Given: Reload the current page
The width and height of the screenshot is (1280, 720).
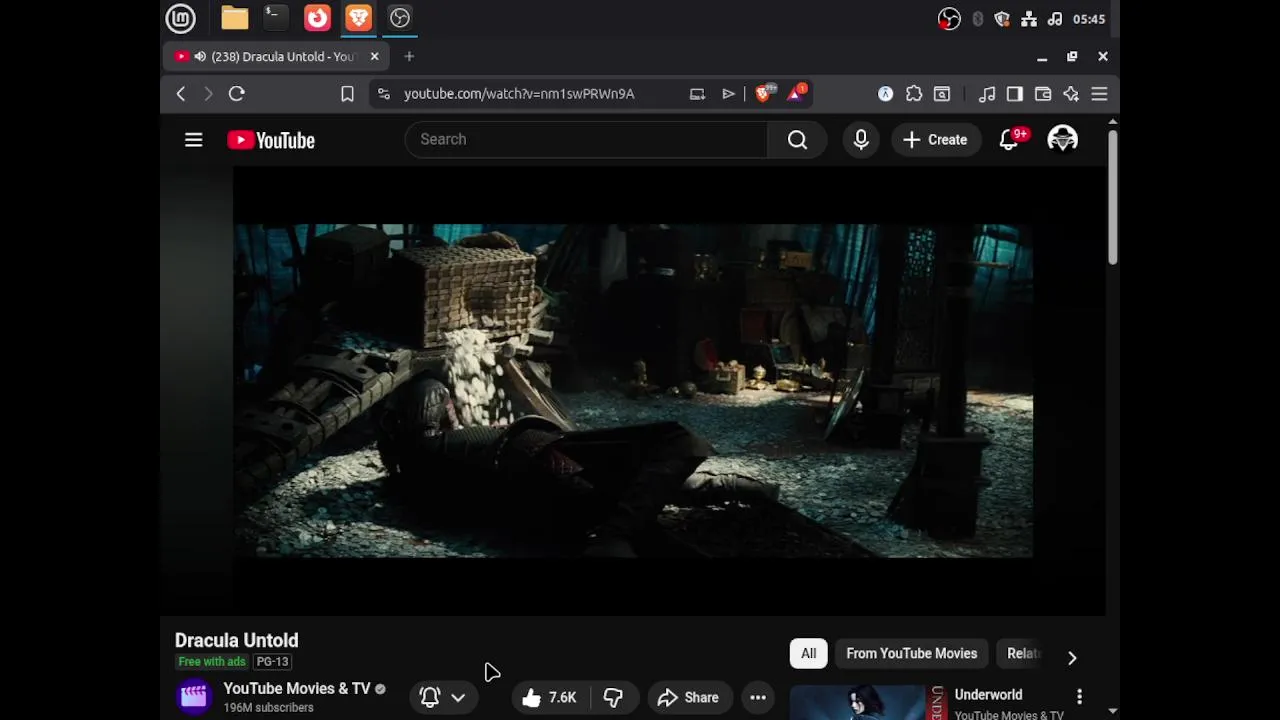Looking at the screenshot, I should coord(237,94).
